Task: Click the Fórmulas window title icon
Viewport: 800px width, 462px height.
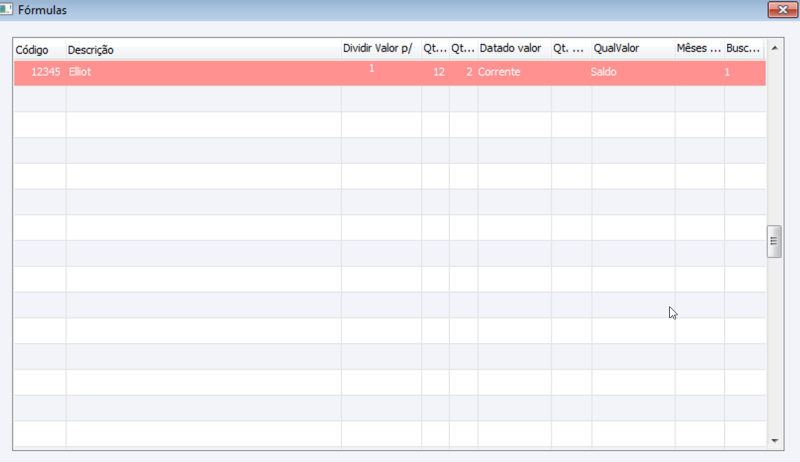Action: coord(6,9)
